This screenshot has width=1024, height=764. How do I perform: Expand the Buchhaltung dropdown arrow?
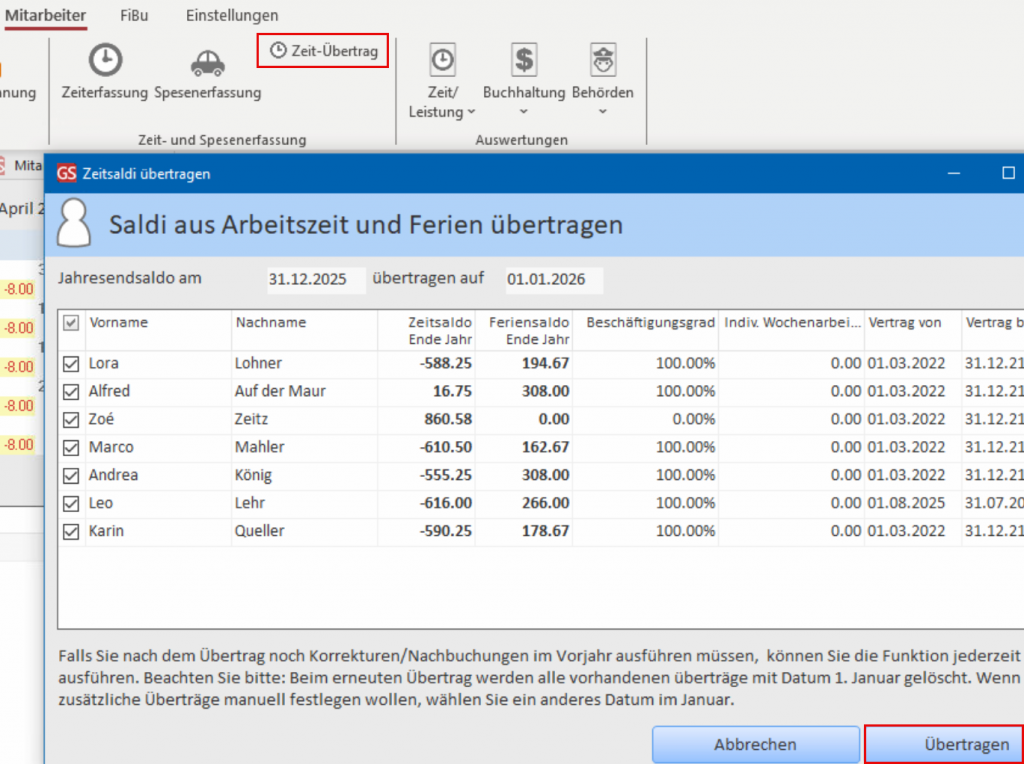point(524,112)
